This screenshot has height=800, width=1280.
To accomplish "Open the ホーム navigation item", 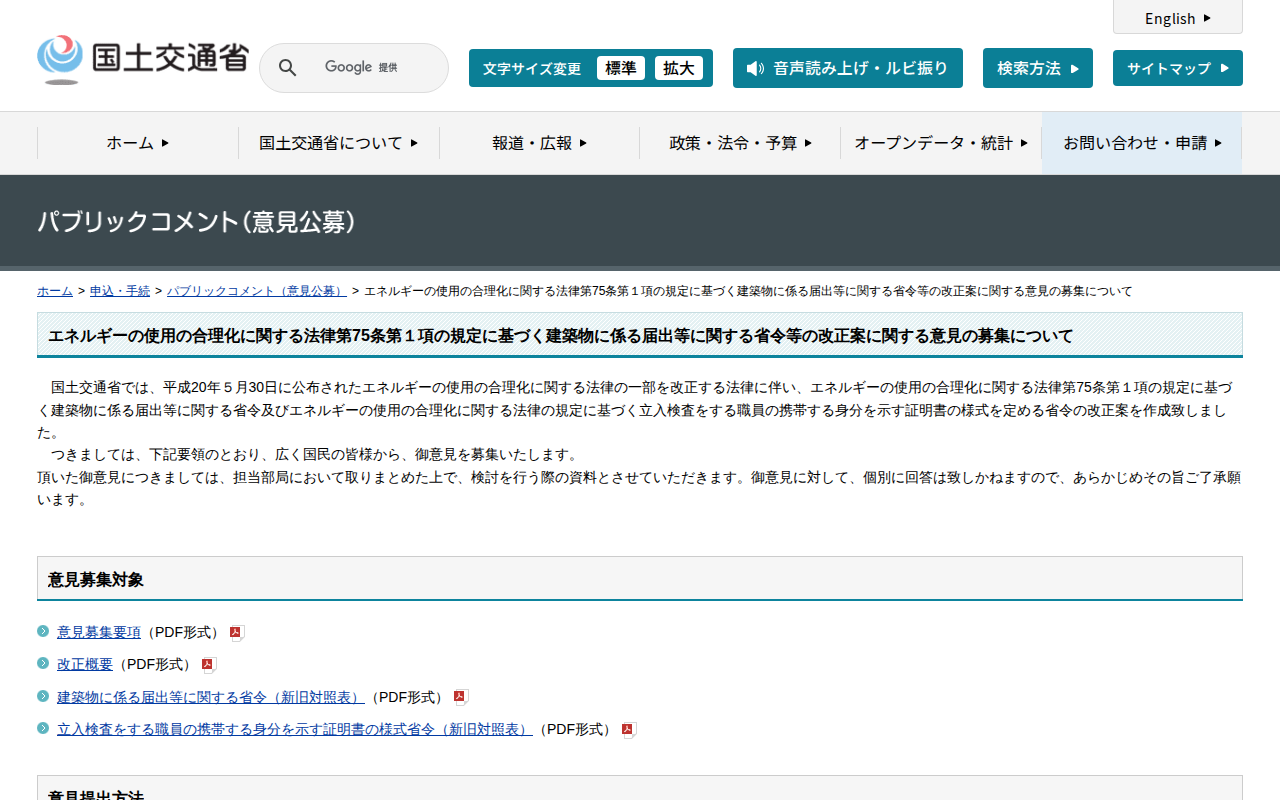I will (x=137, y=143).
